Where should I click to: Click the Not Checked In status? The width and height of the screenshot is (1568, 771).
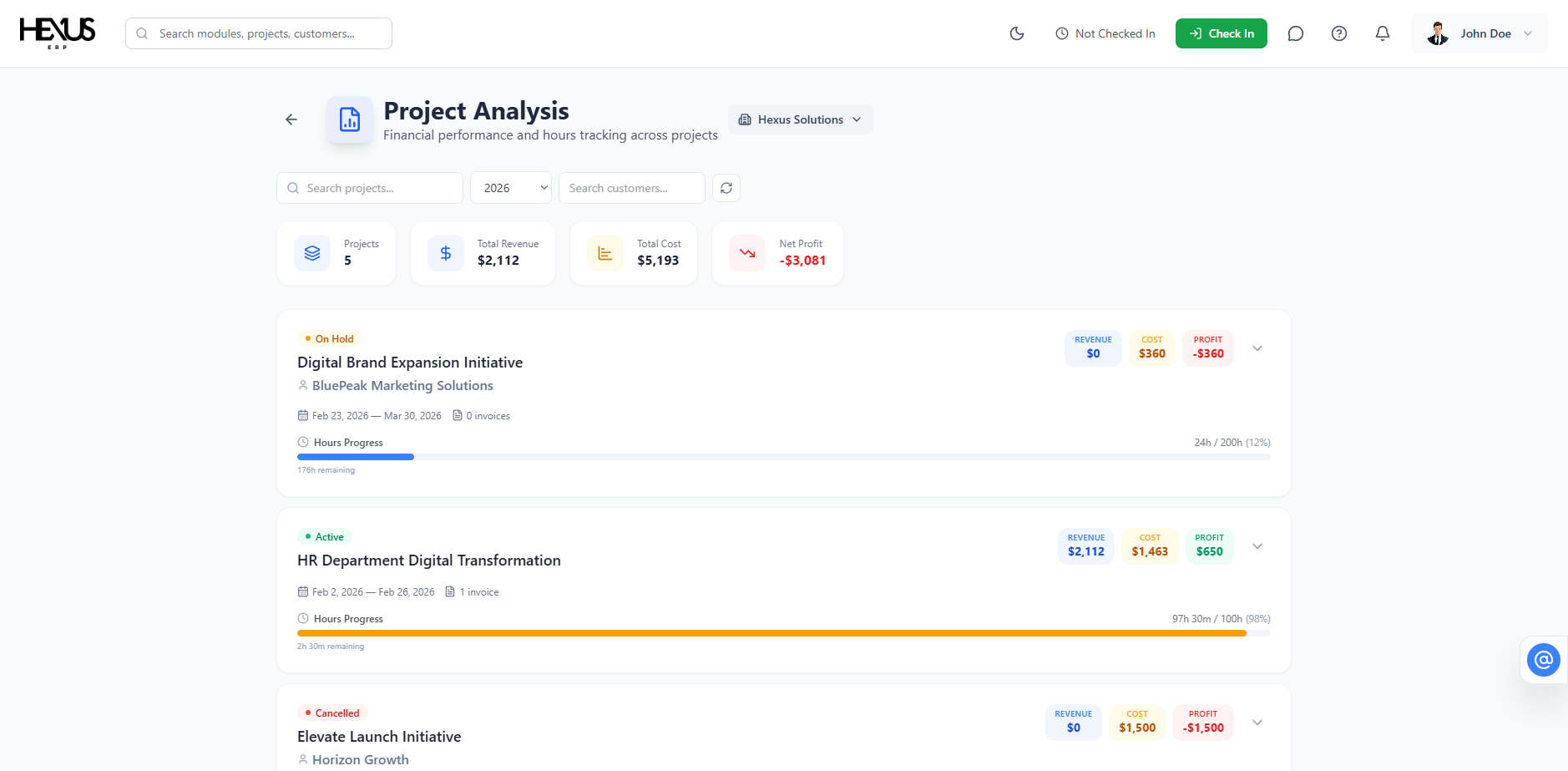coord(1105,33)
